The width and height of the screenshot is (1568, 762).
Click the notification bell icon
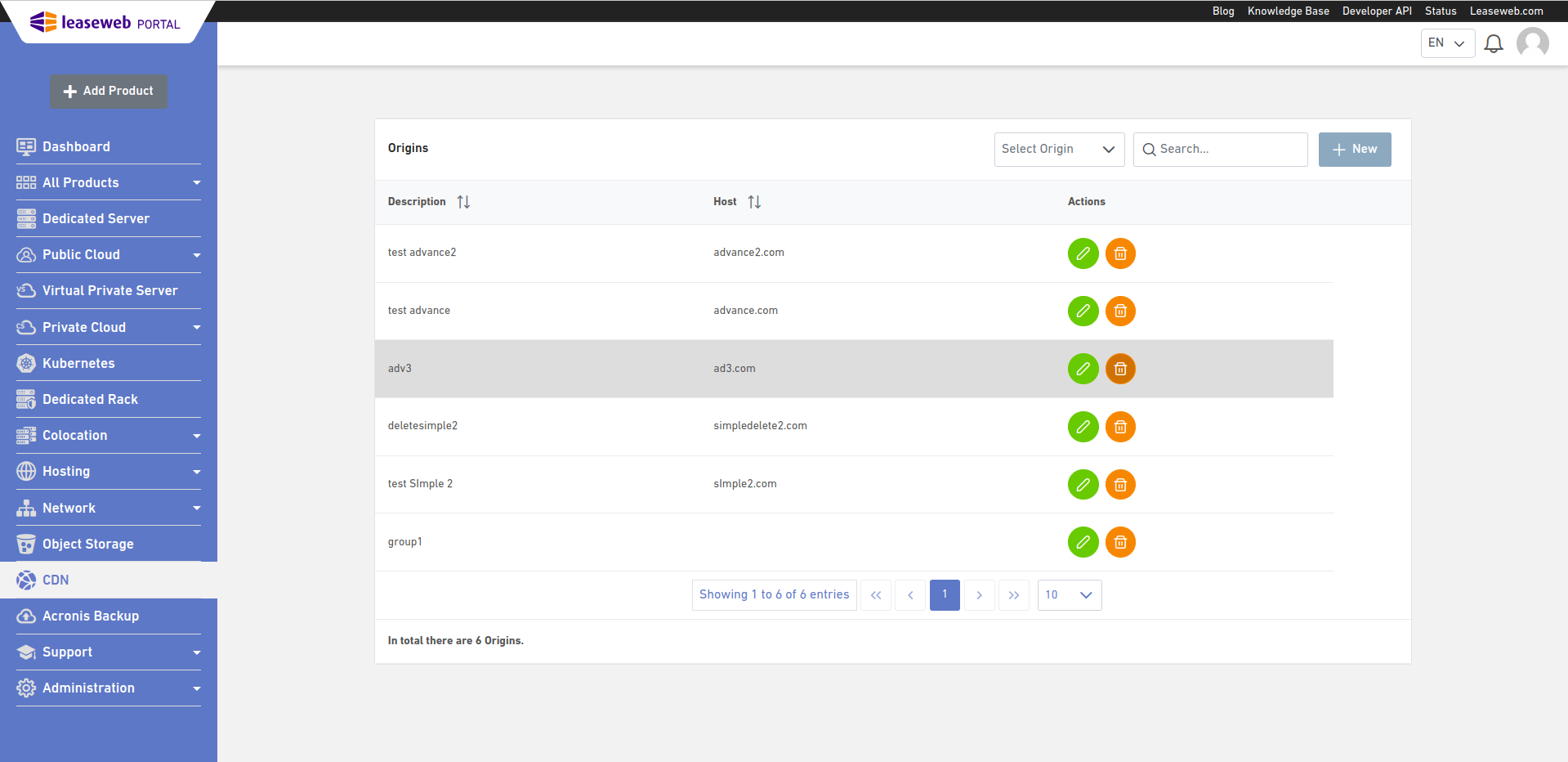pos(1494,43)
